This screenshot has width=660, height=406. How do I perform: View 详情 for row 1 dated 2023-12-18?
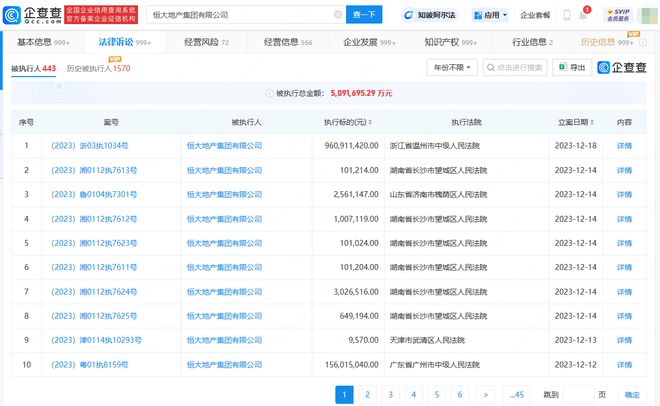[x=624, y=146]
